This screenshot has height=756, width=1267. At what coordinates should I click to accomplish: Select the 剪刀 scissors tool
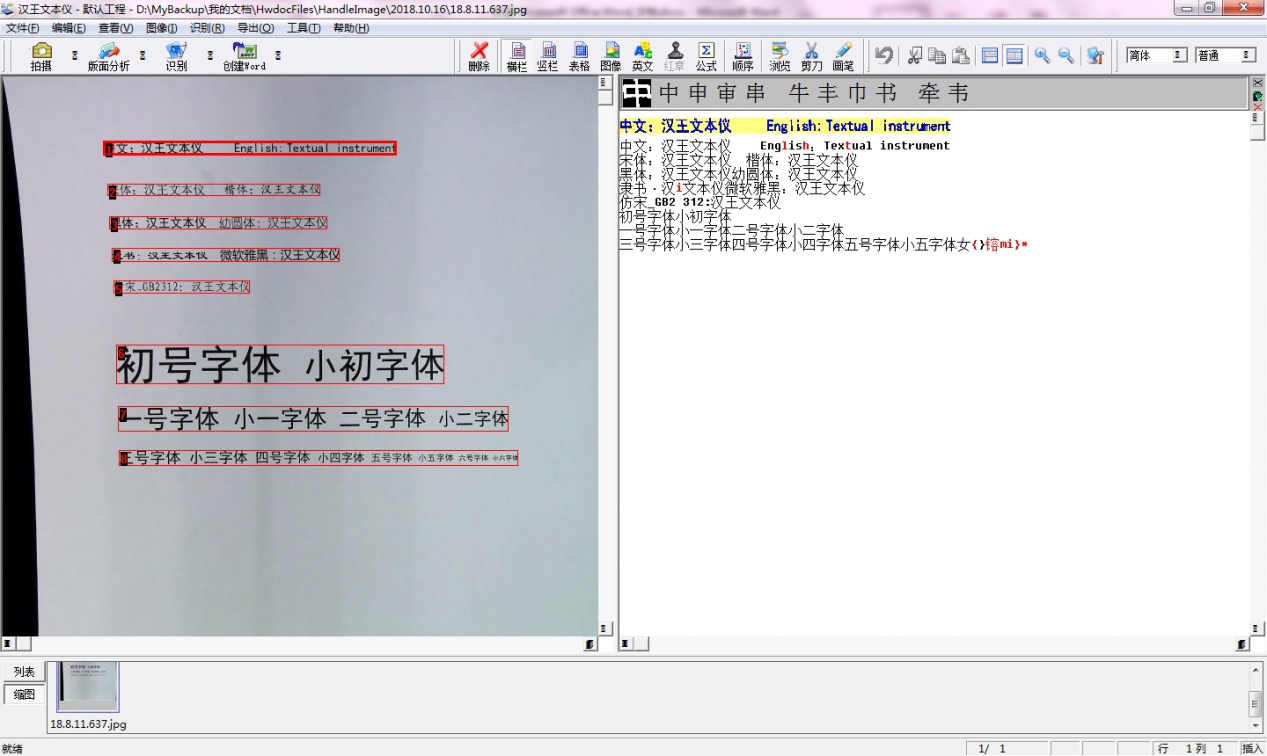(811, 56)
